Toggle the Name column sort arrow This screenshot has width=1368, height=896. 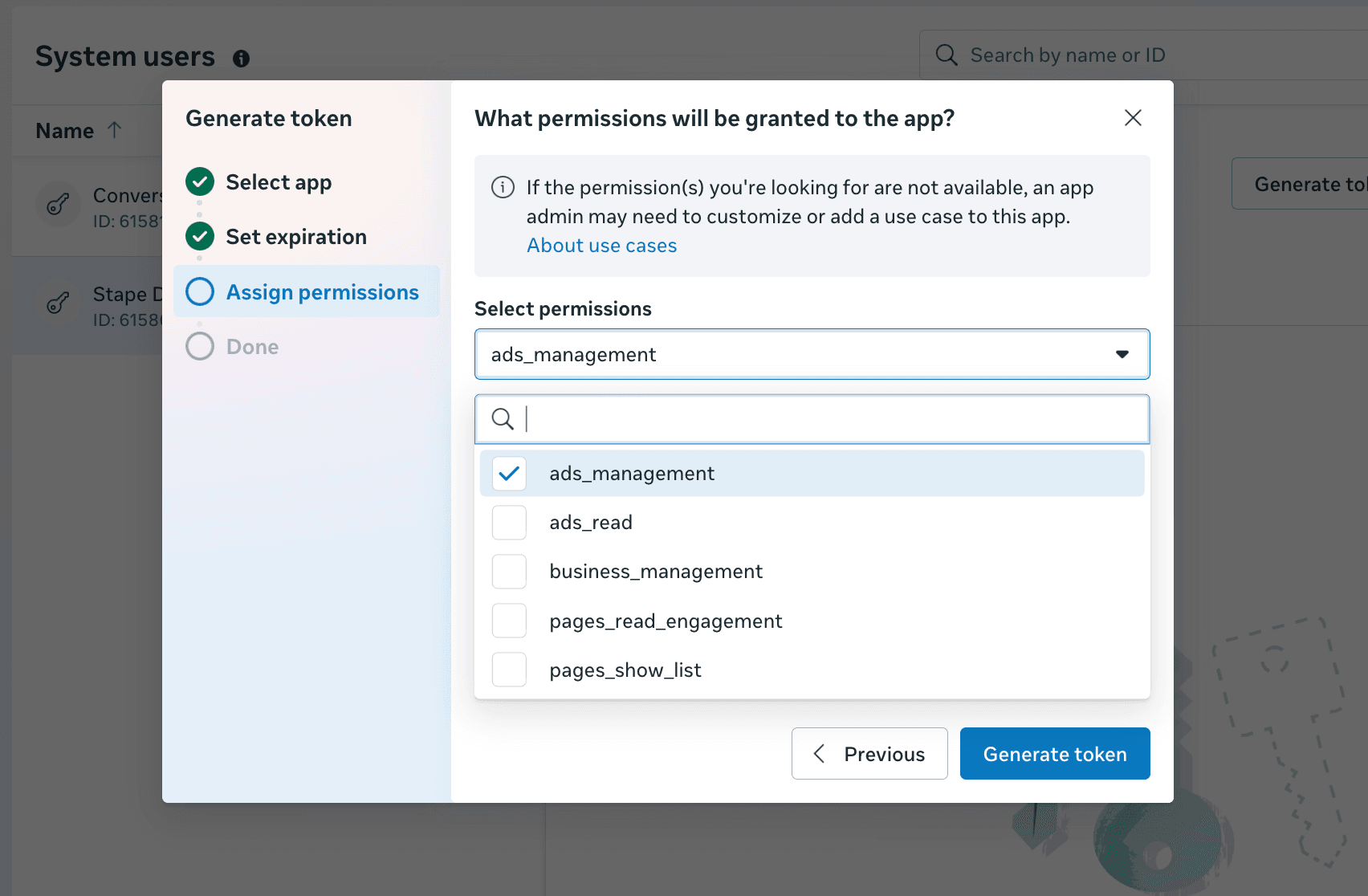click(114, 129)
